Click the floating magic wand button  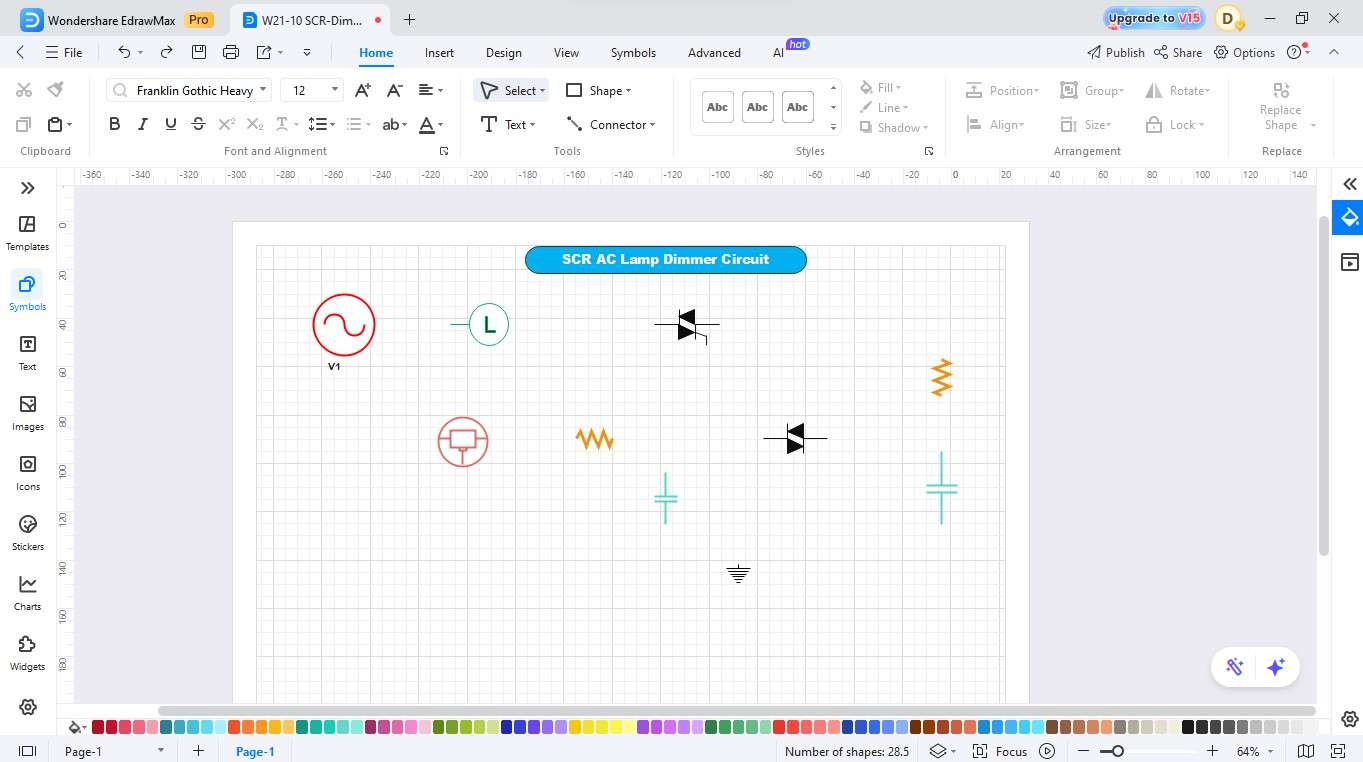[1235, 668]
